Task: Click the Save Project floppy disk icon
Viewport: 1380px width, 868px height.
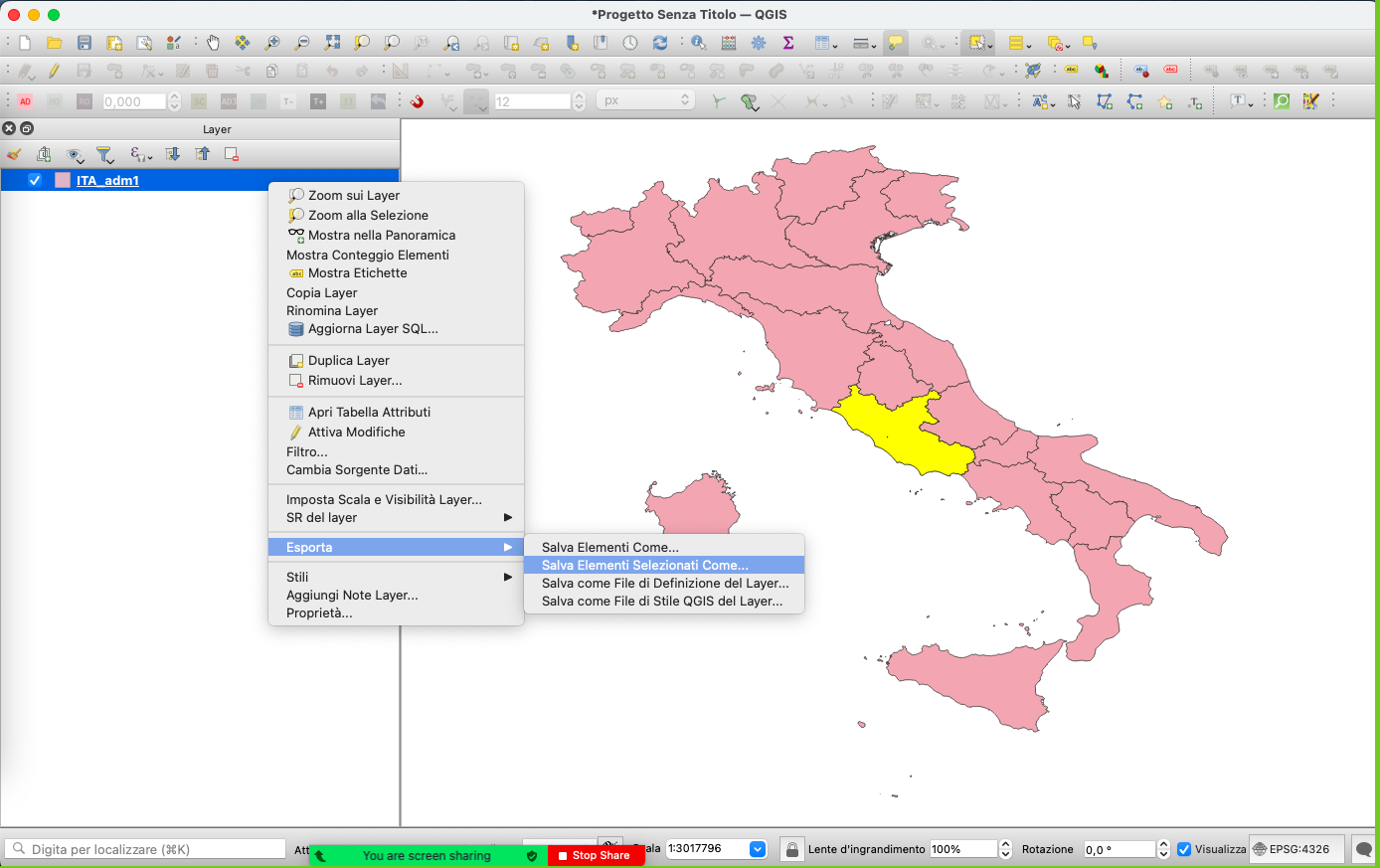Action: (x=85, y=43)
